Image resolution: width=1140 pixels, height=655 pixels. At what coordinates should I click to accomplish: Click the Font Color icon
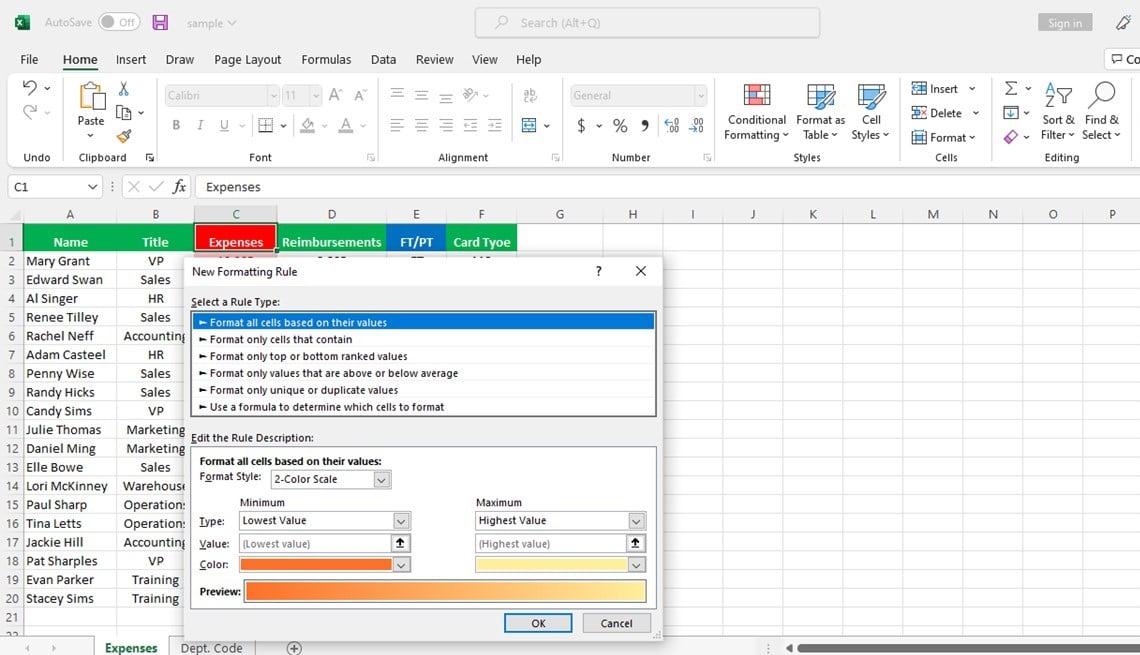pyautogui.click(x=345, y=125)
